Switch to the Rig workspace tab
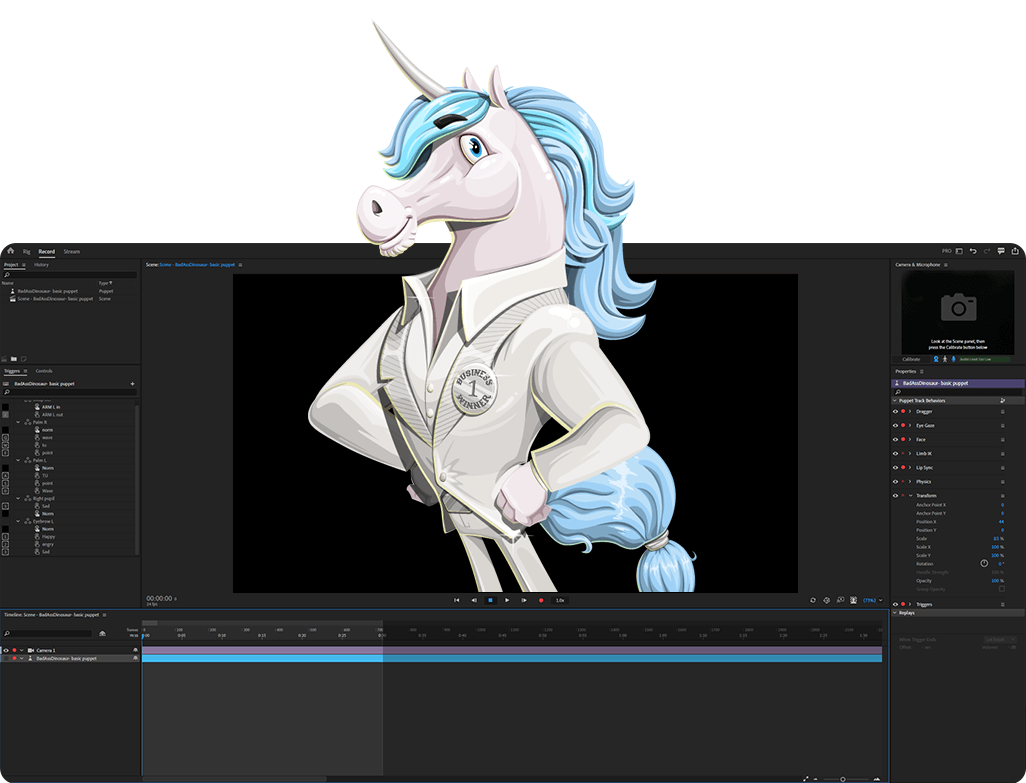Image resolution: width=1026 pixels, height=783 pixels. [27, 251]
